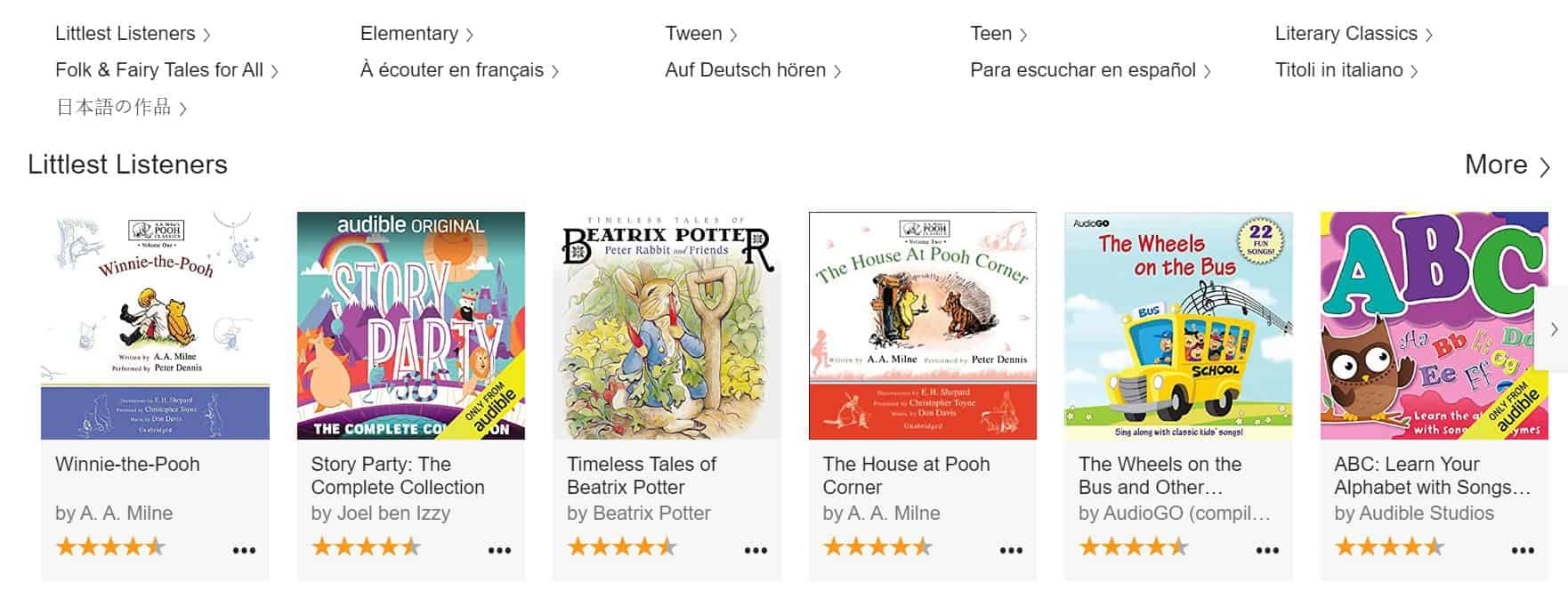The image size is (1568, 599).
Task: Open options menu for Winnie-the-Pooh
Action: (x=244, y=550)
